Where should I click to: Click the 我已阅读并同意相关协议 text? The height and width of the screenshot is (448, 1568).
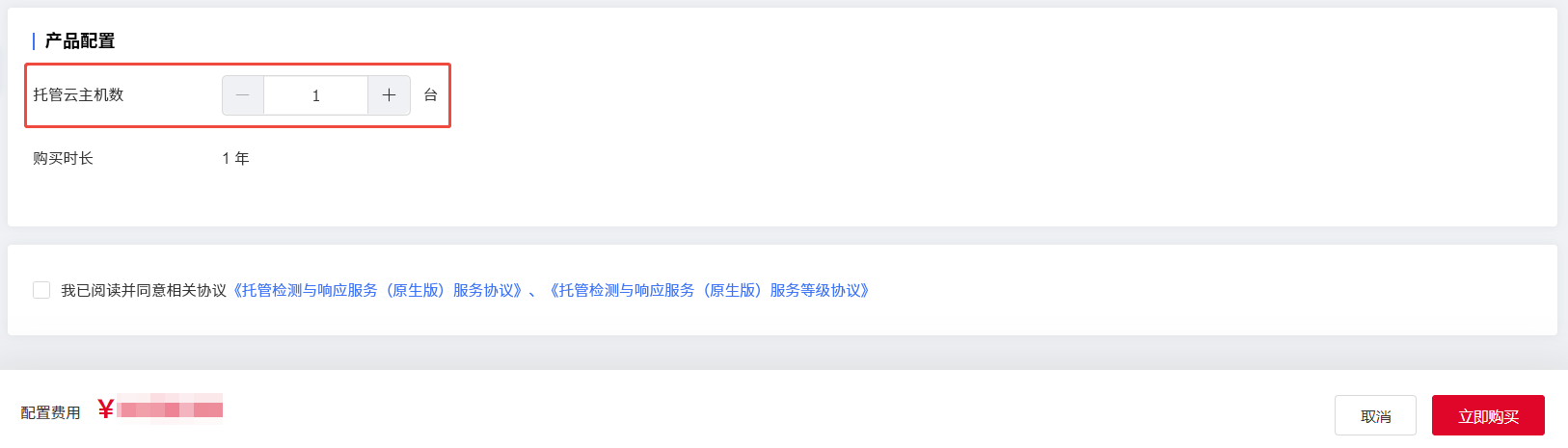144,290
